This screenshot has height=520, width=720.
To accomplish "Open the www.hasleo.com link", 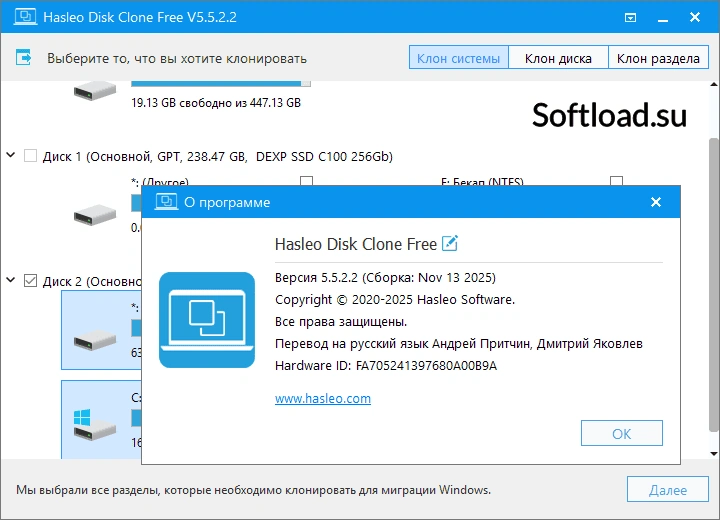I will 323,398.
